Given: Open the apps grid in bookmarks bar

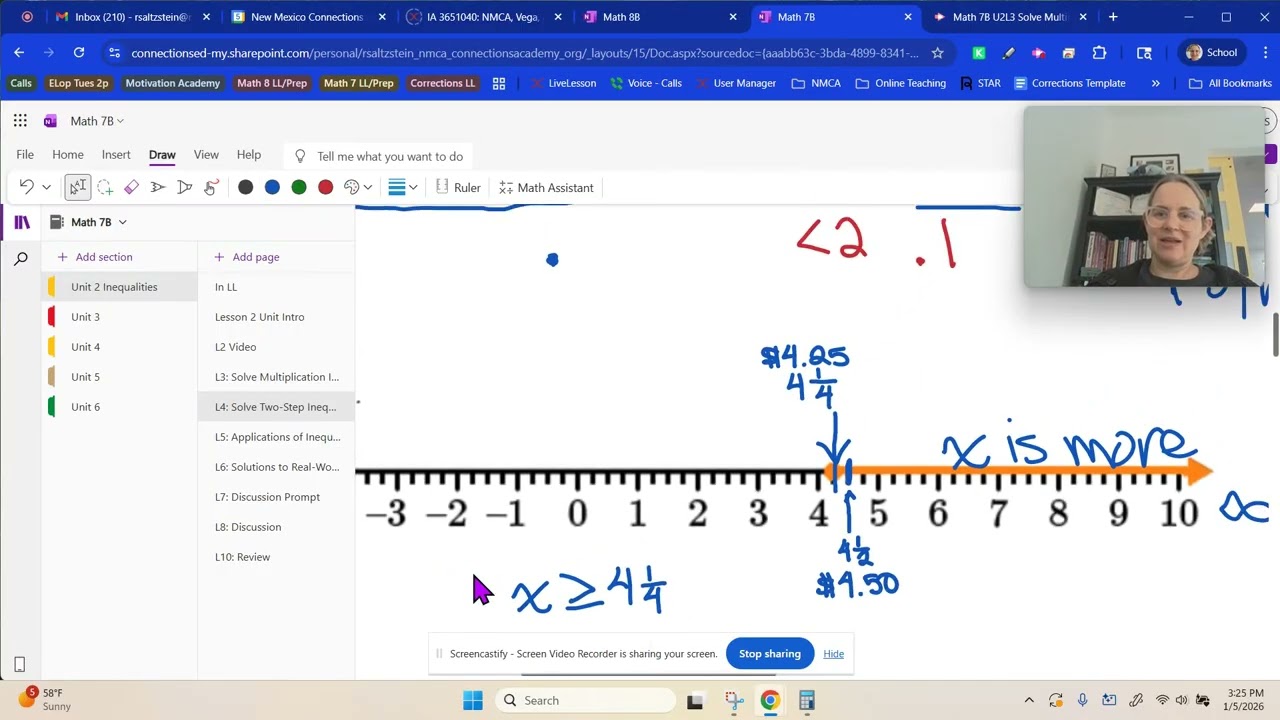Looking at the screenshot, I should click(x=499, y=83).
